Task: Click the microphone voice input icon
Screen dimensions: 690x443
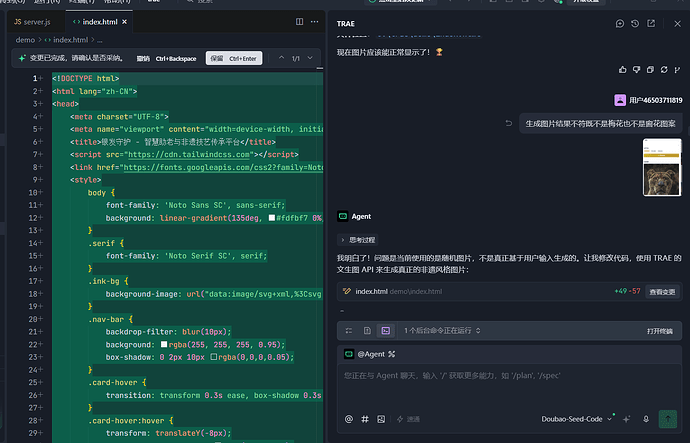Action: 646,419
